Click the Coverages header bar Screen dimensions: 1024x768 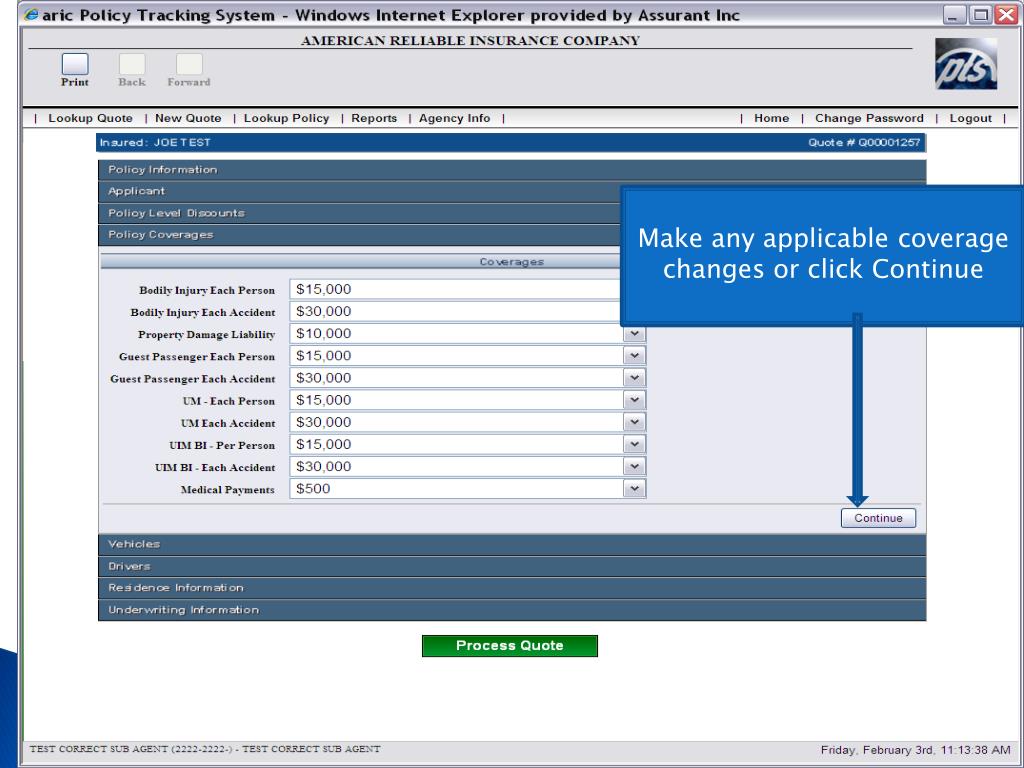coord(360,262)
